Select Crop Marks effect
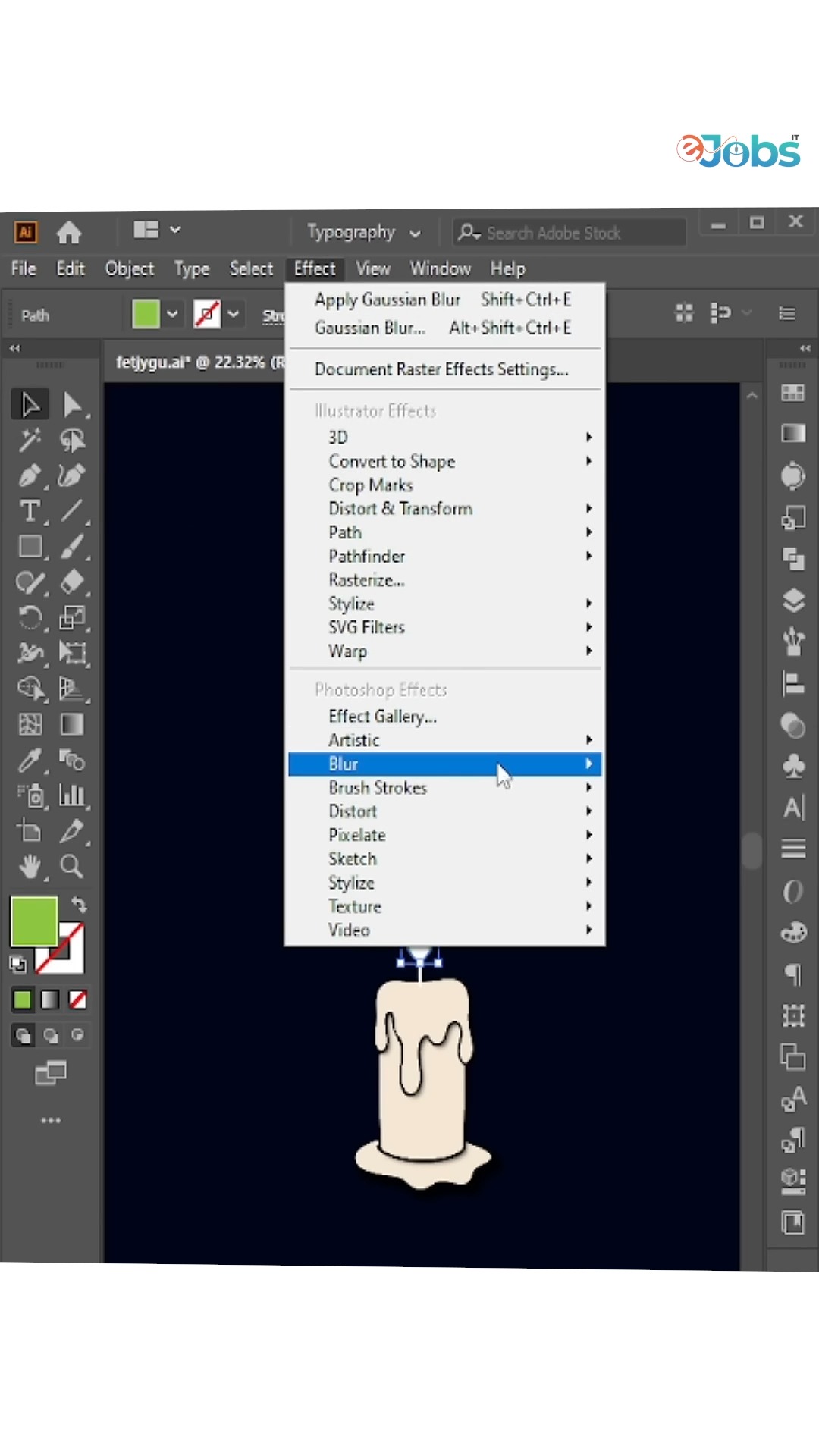819x1456 pixels. [x=371, y=485]
